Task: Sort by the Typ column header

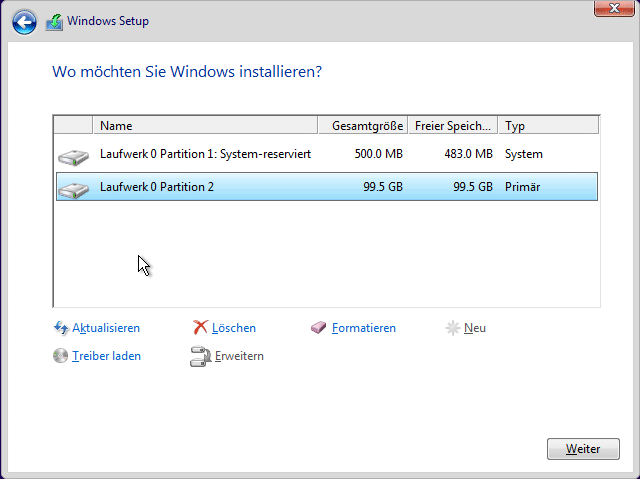Action: (549, 125)
